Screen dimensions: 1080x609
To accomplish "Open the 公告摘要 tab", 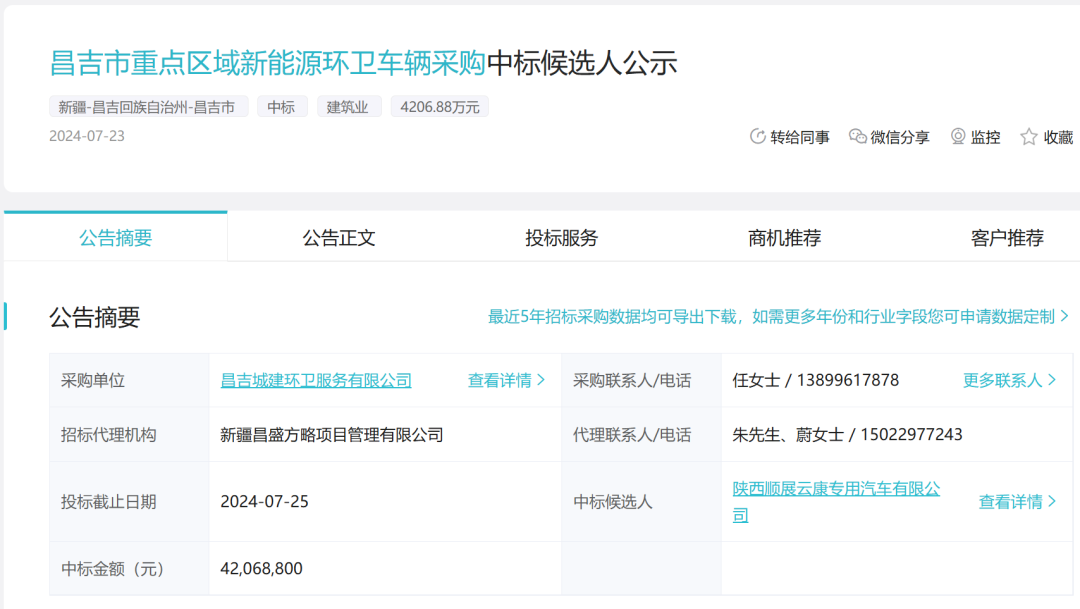I will coord(116,238).
